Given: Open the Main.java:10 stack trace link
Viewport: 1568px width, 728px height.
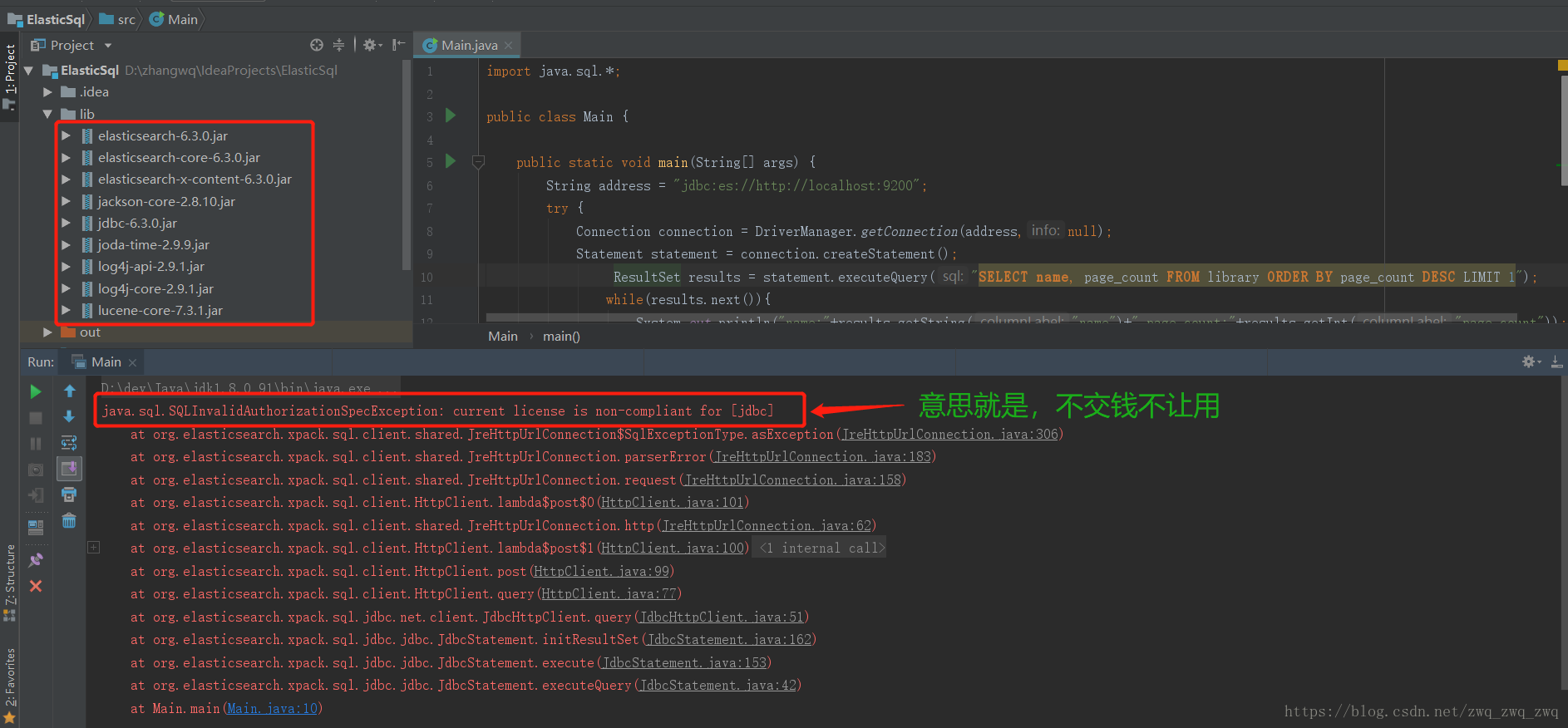Looking at the screenshot, I should tap(273, 708).
